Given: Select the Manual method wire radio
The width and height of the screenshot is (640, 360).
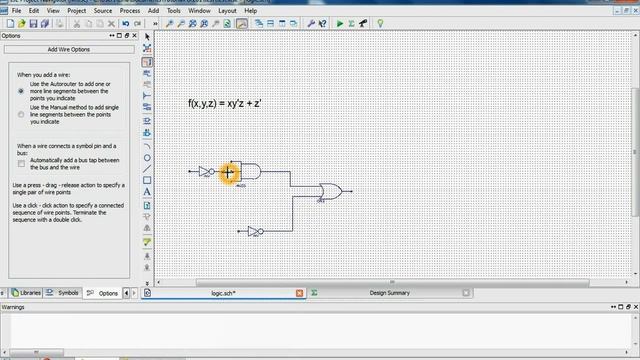Looking at the screenshot, I should coord(21,115).
